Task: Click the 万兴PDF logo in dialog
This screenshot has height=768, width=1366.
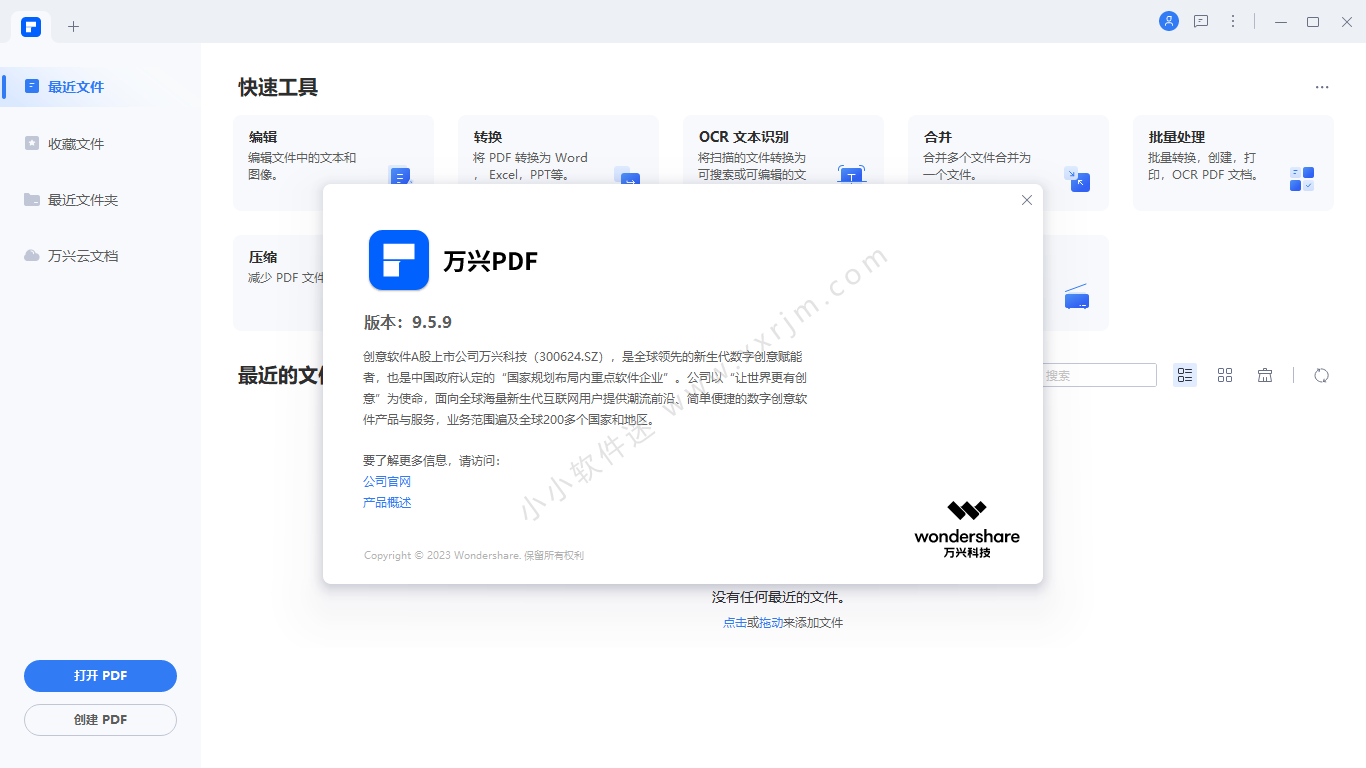Action: 399,260
